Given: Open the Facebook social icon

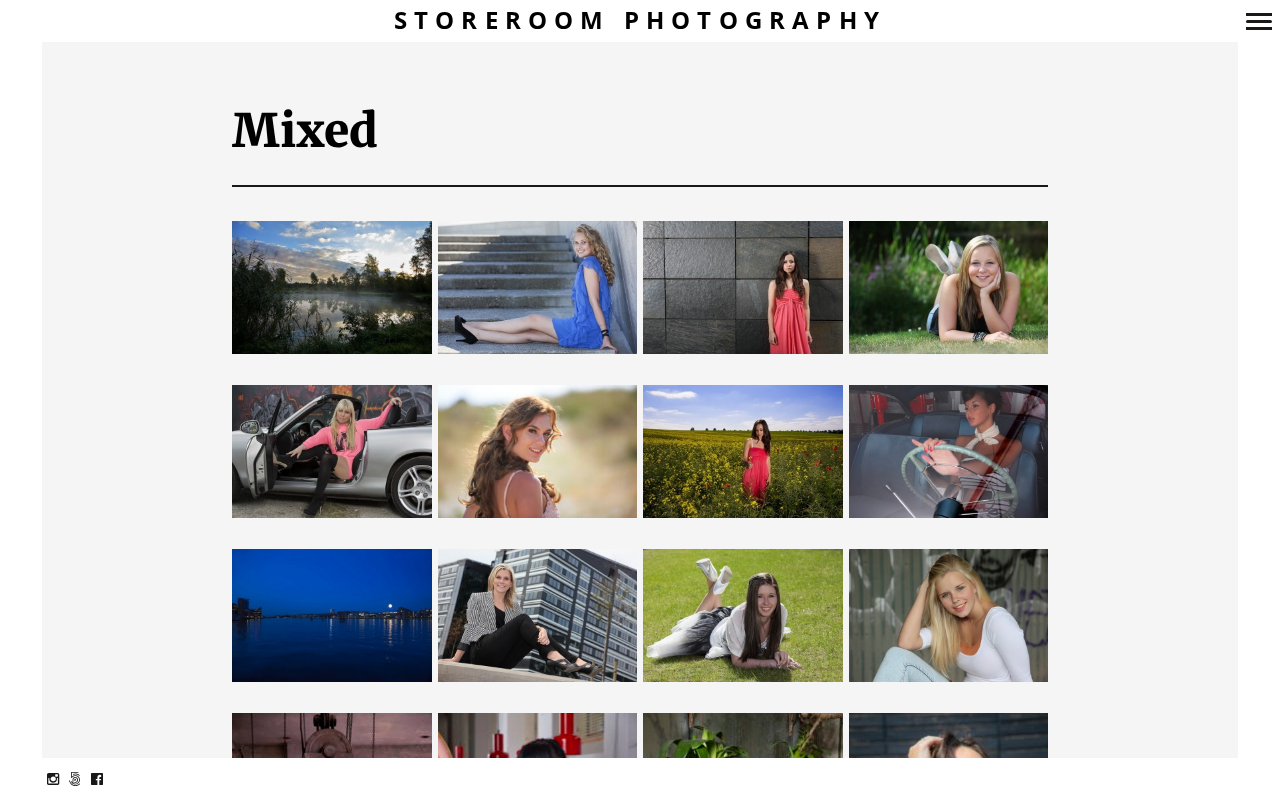Looking at the screenshot, I should pos(97,779).
